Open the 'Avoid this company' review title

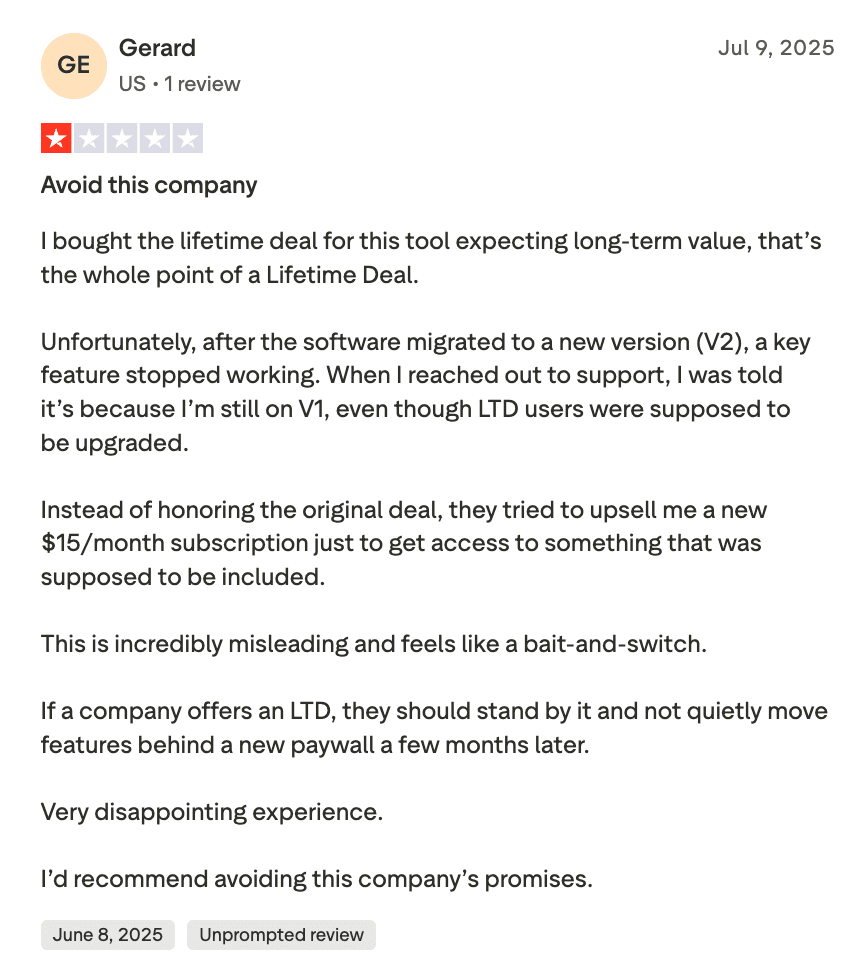(149, 185)
